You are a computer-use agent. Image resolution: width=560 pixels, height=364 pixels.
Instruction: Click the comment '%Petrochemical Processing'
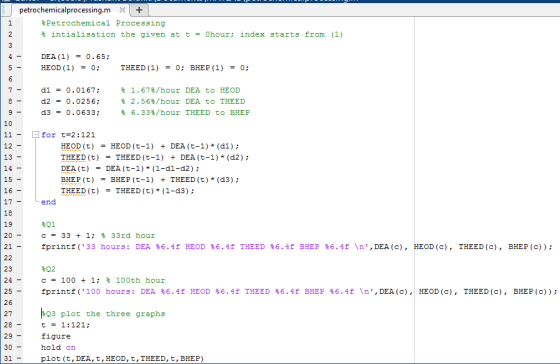(103, 23)
